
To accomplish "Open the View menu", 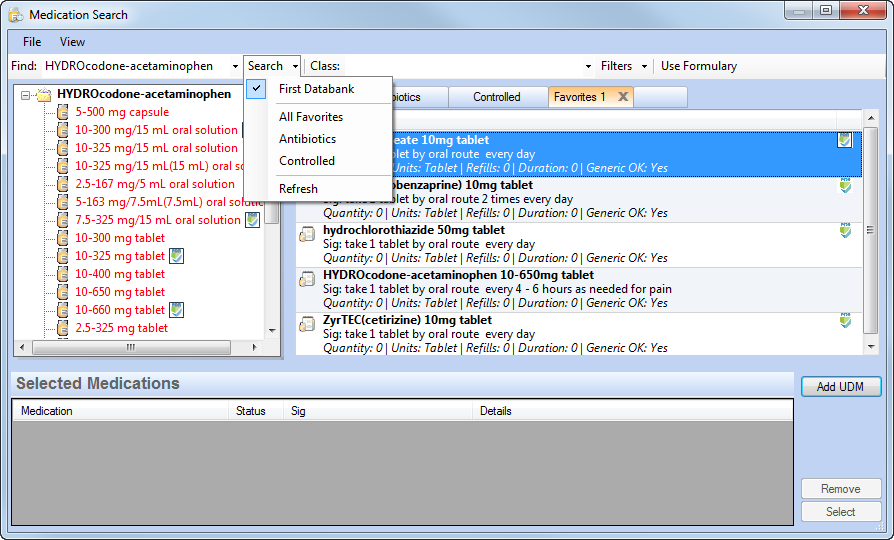I will coord(72,42).
